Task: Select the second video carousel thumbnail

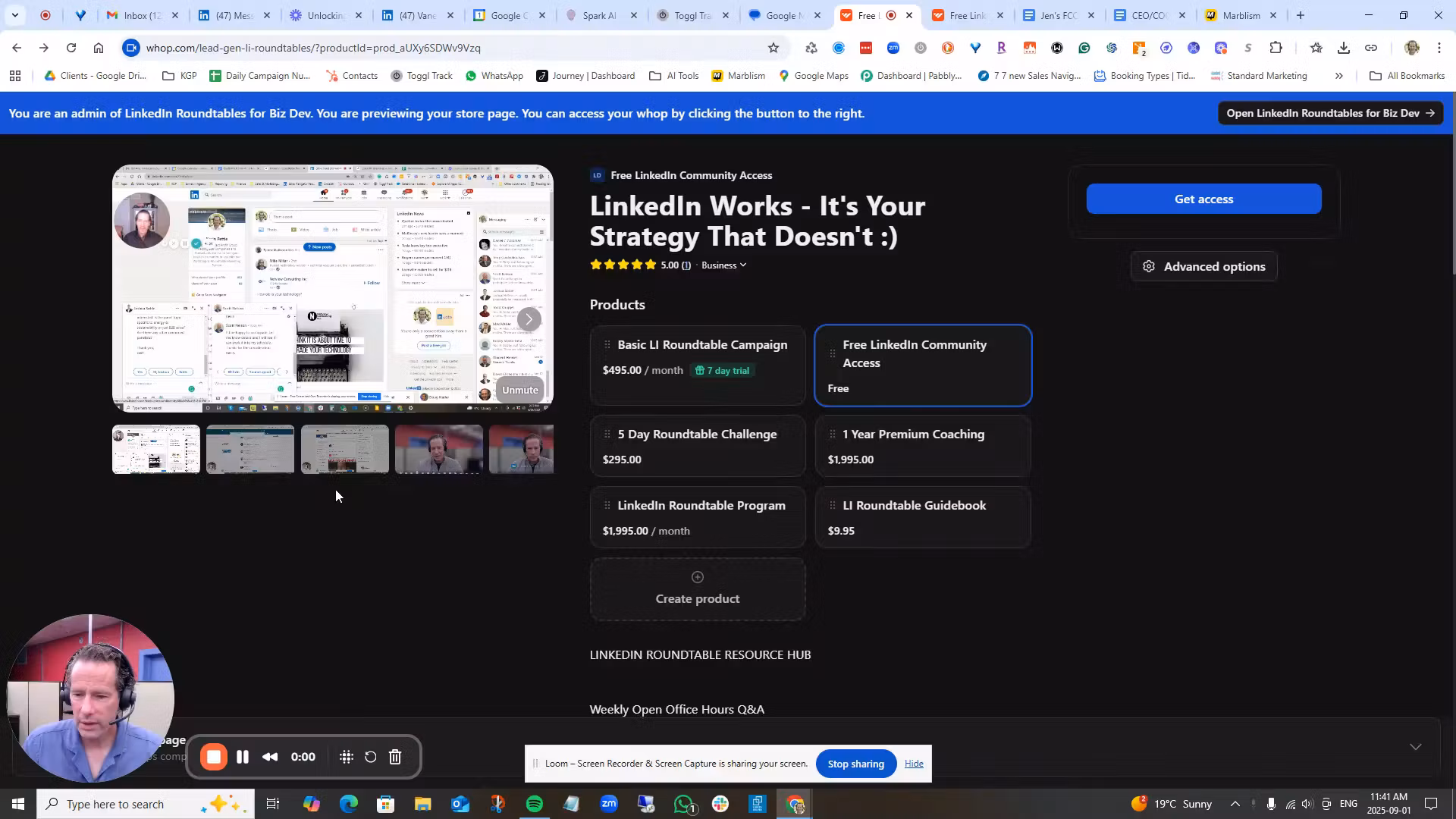Action: pyautogui.click(x=249, y=449)
